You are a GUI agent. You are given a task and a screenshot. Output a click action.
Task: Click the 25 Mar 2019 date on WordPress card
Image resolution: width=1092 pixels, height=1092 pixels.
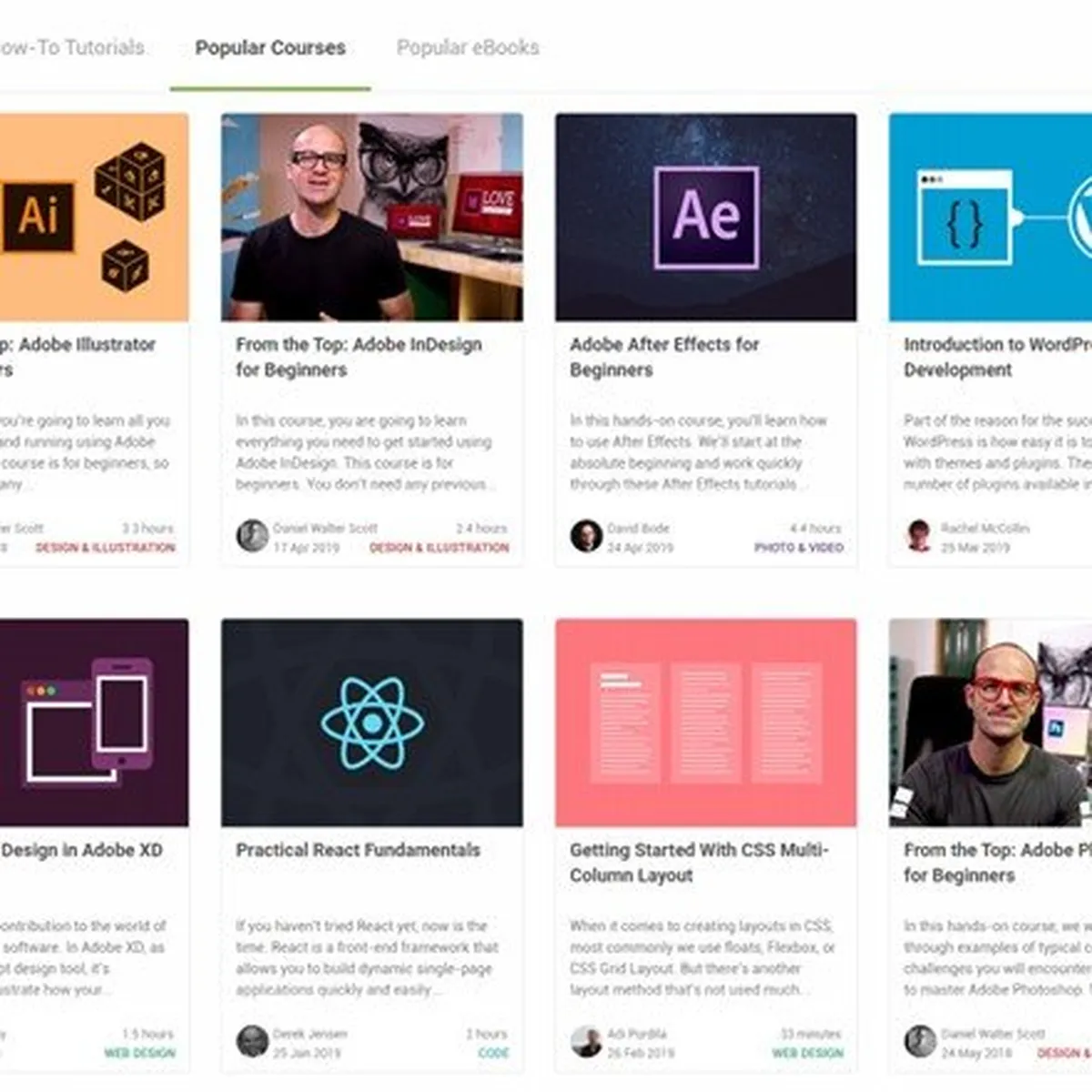click(975, 548)
